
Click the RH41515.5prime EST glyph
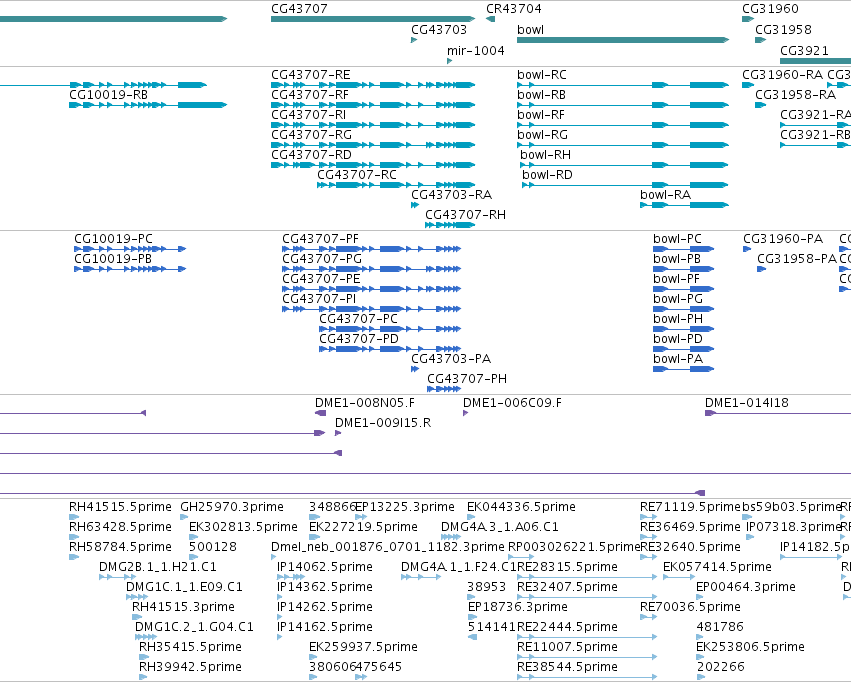click(x=74, y=518)
